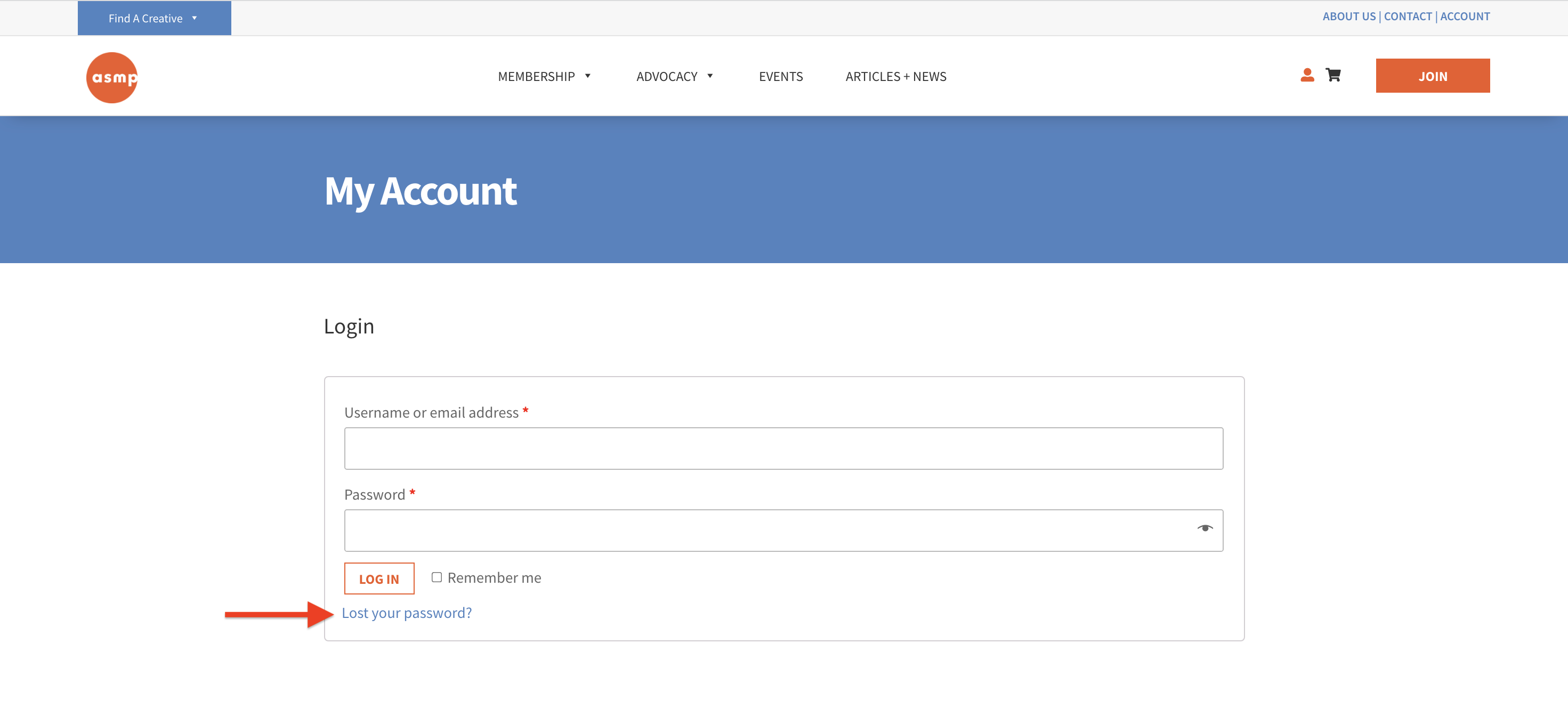Click the LOG IN button
Image resolution: width=1568 pixels, height=717 pixels.
(x=379, y=578)
